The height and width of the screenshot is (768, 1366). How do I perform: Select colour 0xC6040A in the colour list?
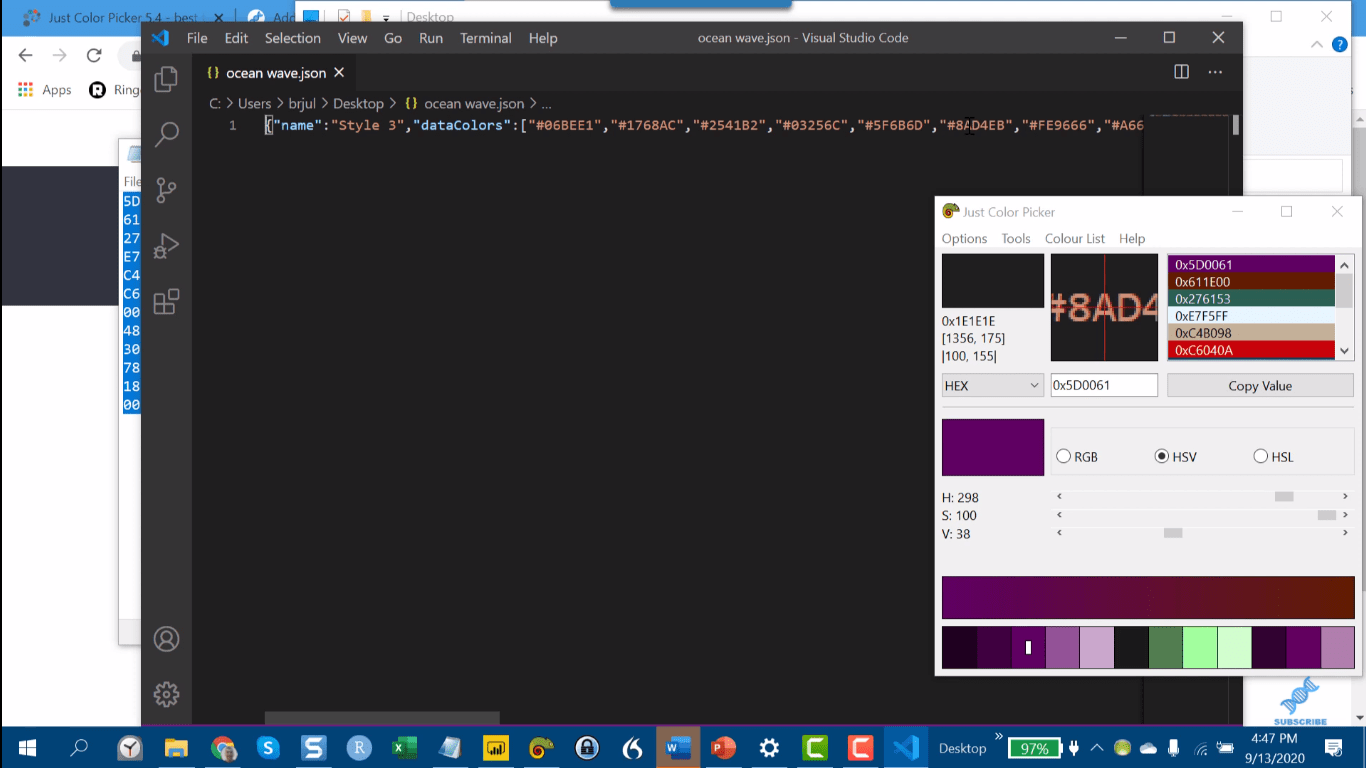[x=1251, y=350]
